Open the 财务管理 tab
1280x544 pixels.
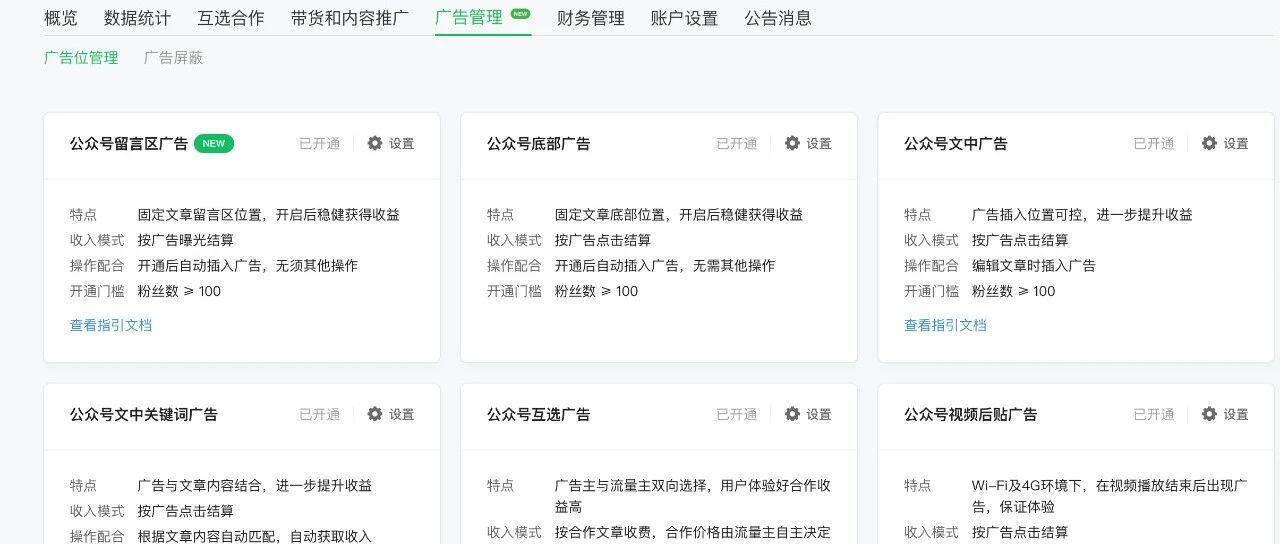click(591, 18)
